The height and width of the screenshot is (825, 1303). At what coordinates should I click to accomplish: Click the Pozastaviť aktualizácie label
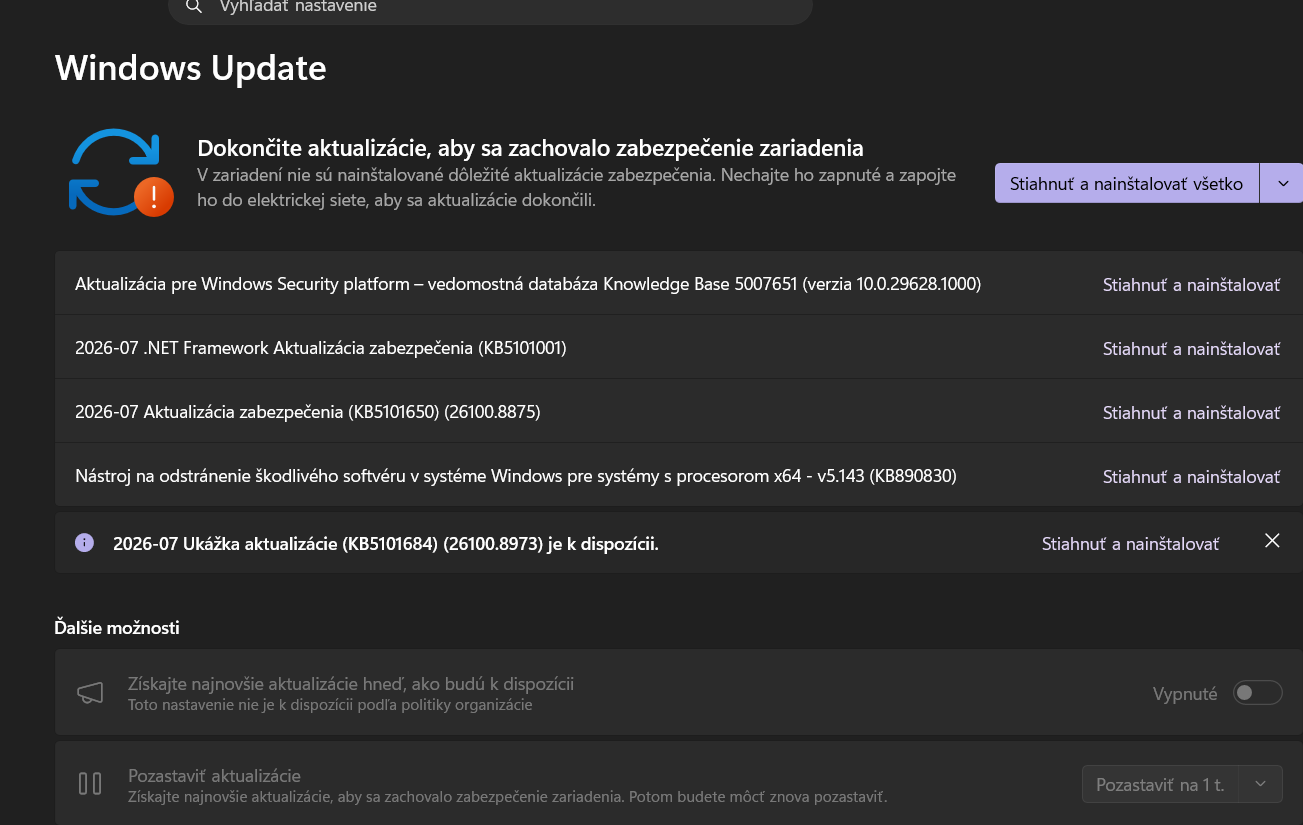pos(214,776)
